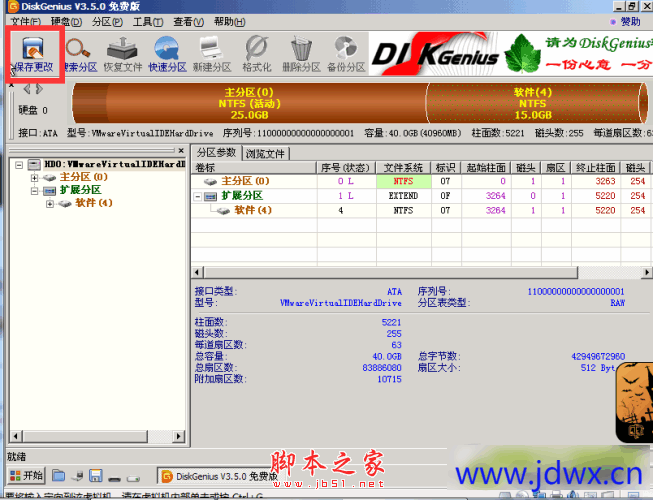This screenshot has width=653, height=500.
Task: Click the 83886080 total sectors value
Action: point(382,368)
